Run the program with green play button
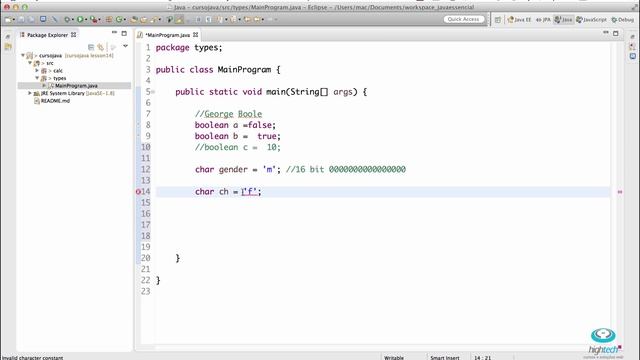The height and width of the screenshot is (360, 640). (x=80, y=20)
